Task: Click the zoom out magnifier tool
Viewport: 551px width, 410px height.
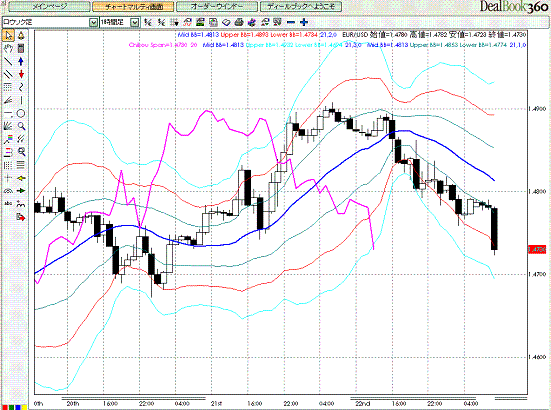Action: pos(21,152)
